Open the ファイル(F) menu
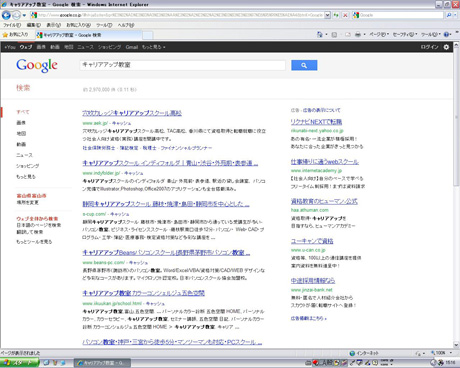The width and height of the screenshot is (460, 368). pos(12,25)
